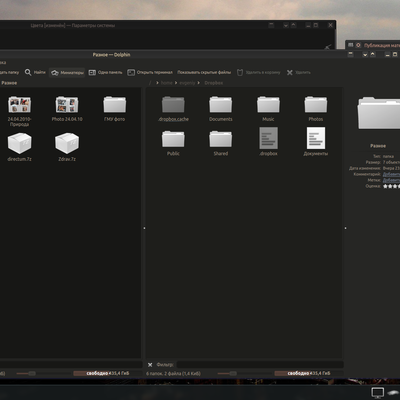The height and width of the screenshot is (400, 400).
Task: Expand breadcrumb arrow after home
Action: (176, 83)
